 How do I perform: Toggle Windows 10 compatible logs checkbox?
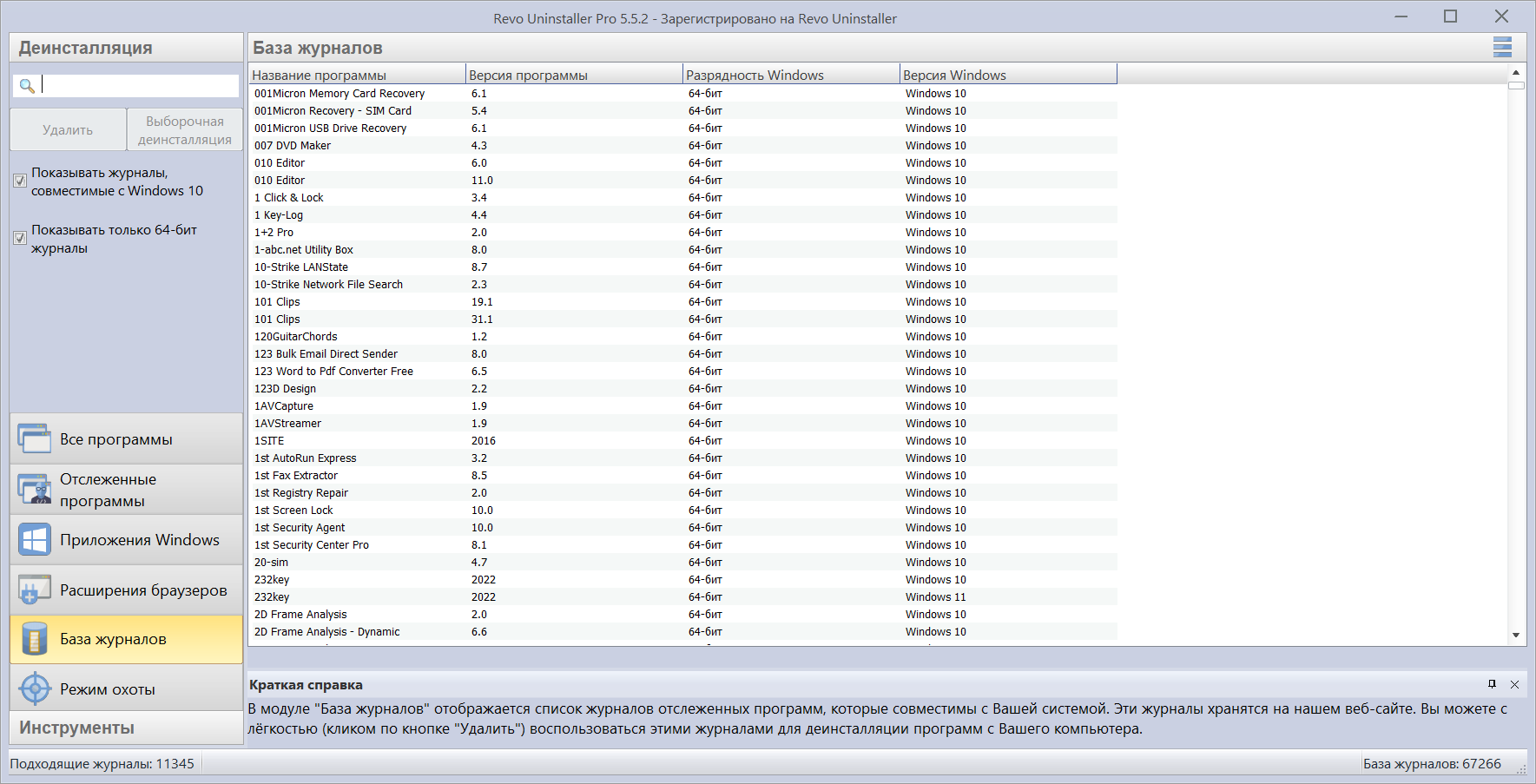20,181
